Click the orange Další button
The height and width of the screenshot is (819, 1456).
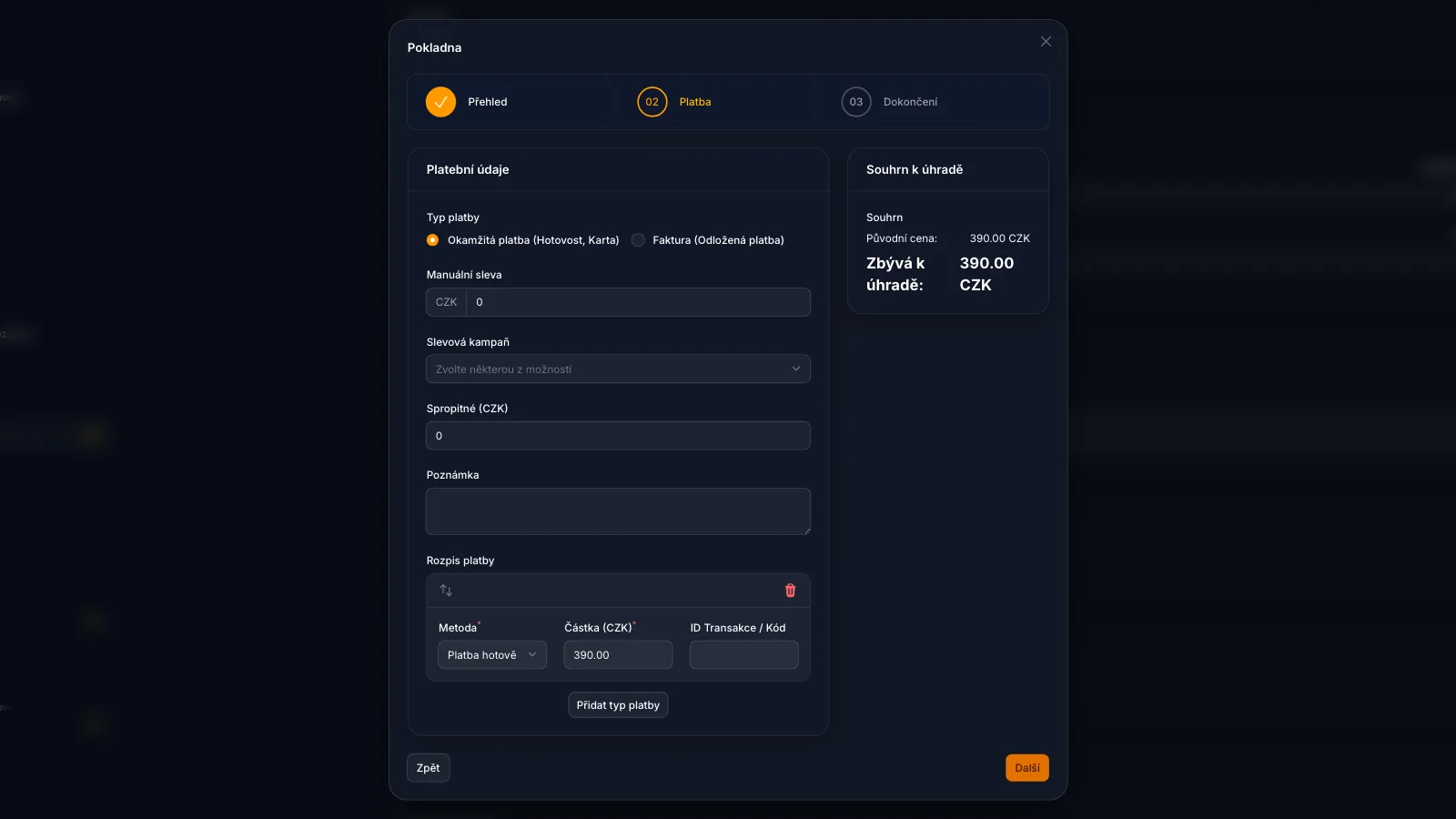[x=1026, y=768]
